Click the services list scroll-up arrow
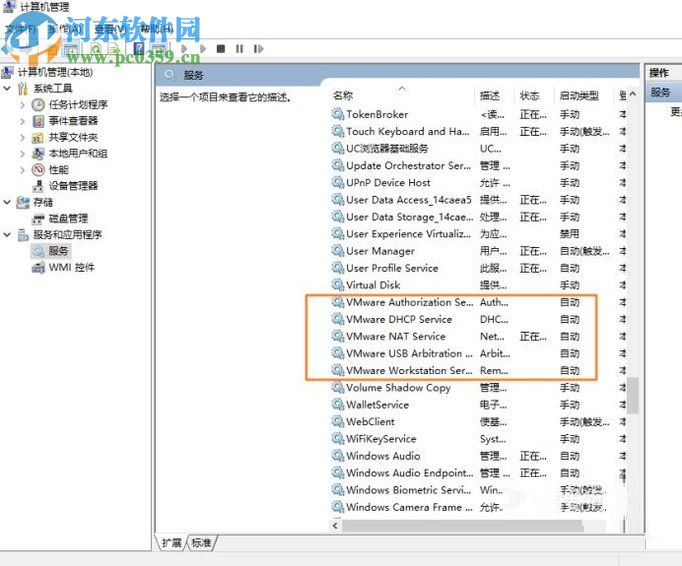The height and width of the screenshot is (566, 682). pos(633,94)
